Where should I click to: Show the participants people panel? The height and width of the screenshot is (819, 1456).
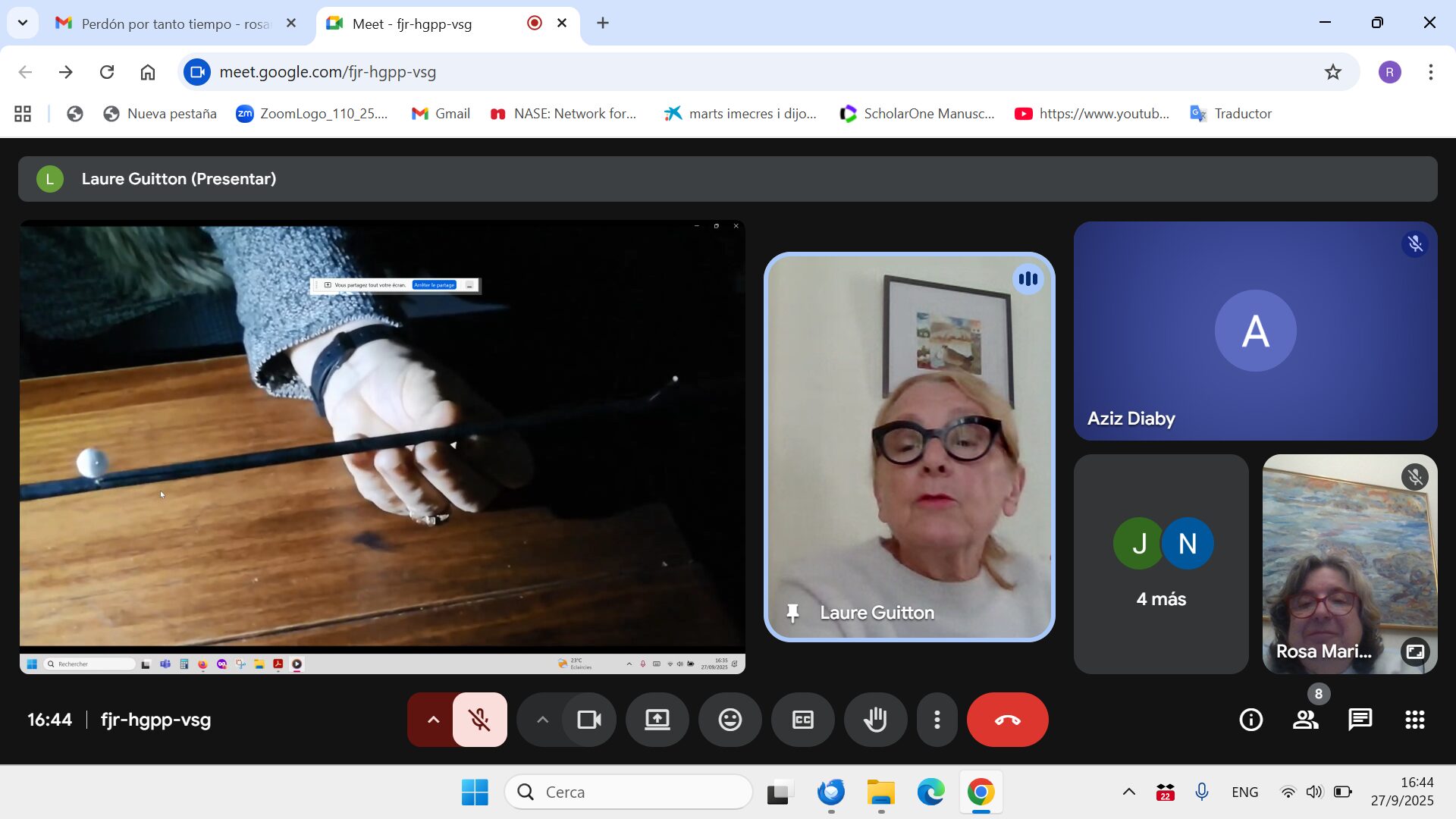point(1305,720)
